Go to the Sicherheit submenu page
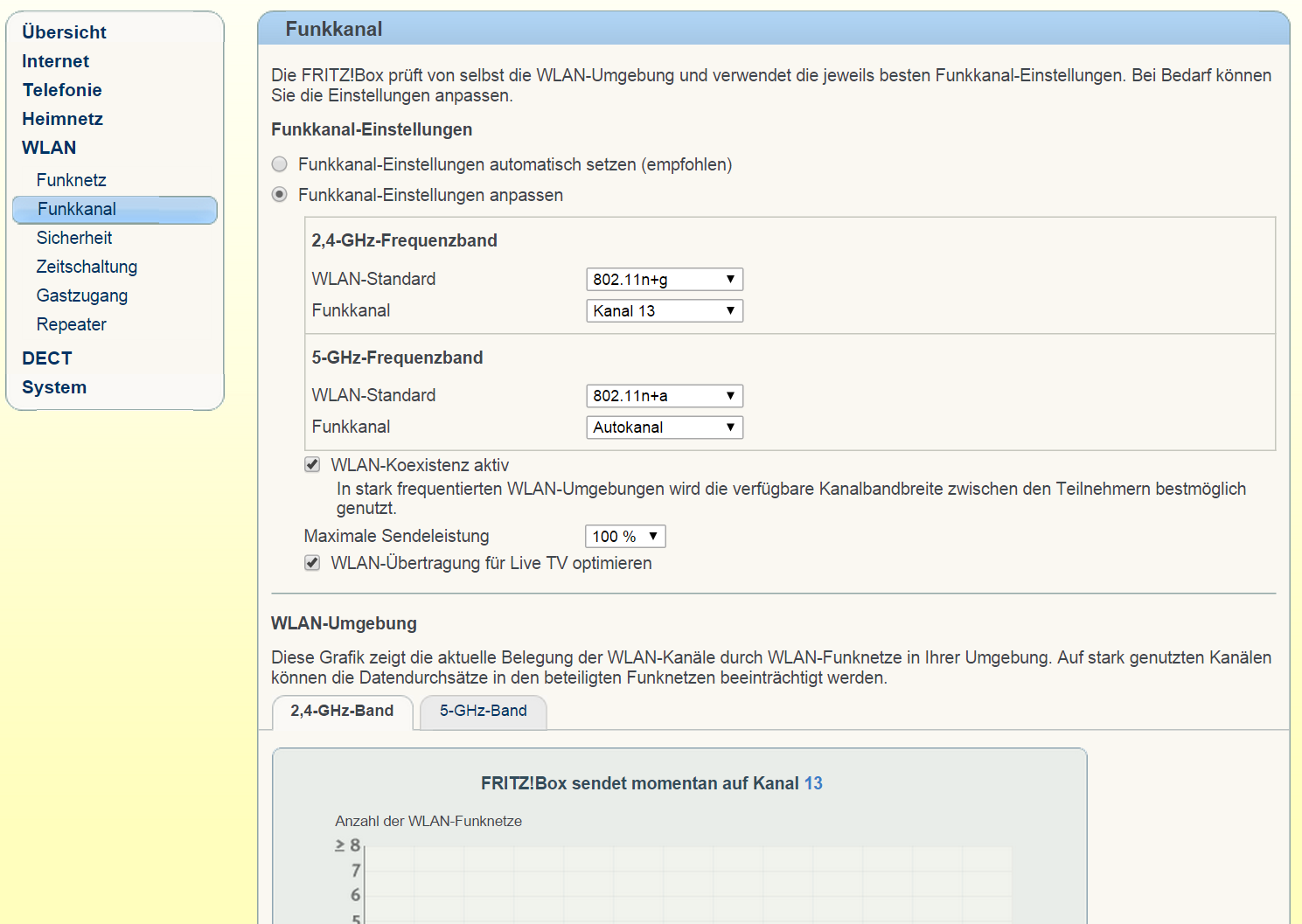Screen dimensions: 1302x924 click(74, 238)
